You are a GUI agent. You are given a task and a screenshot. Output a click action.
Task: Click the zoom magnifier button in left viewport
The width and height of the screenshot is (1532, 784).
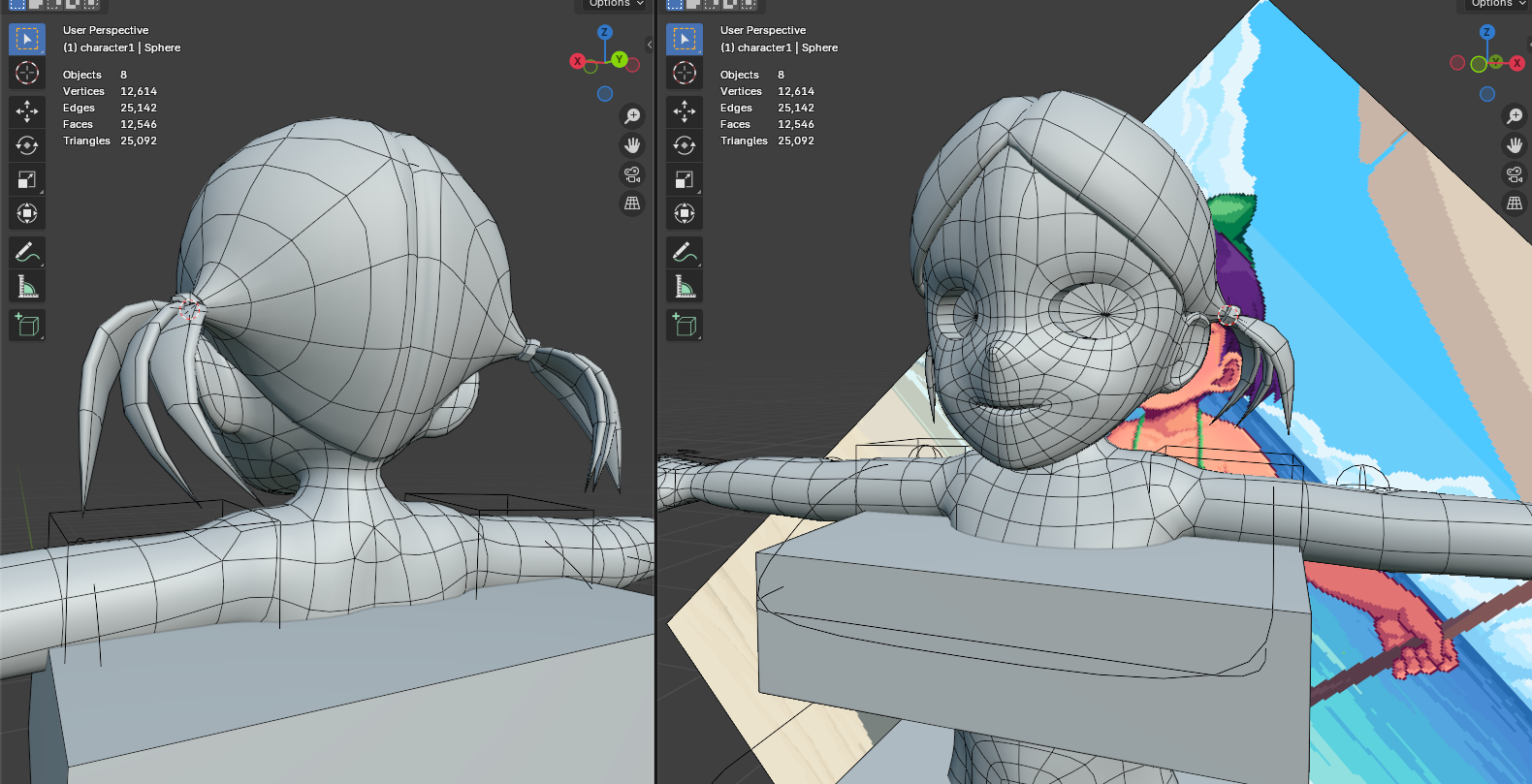(632, 116)
